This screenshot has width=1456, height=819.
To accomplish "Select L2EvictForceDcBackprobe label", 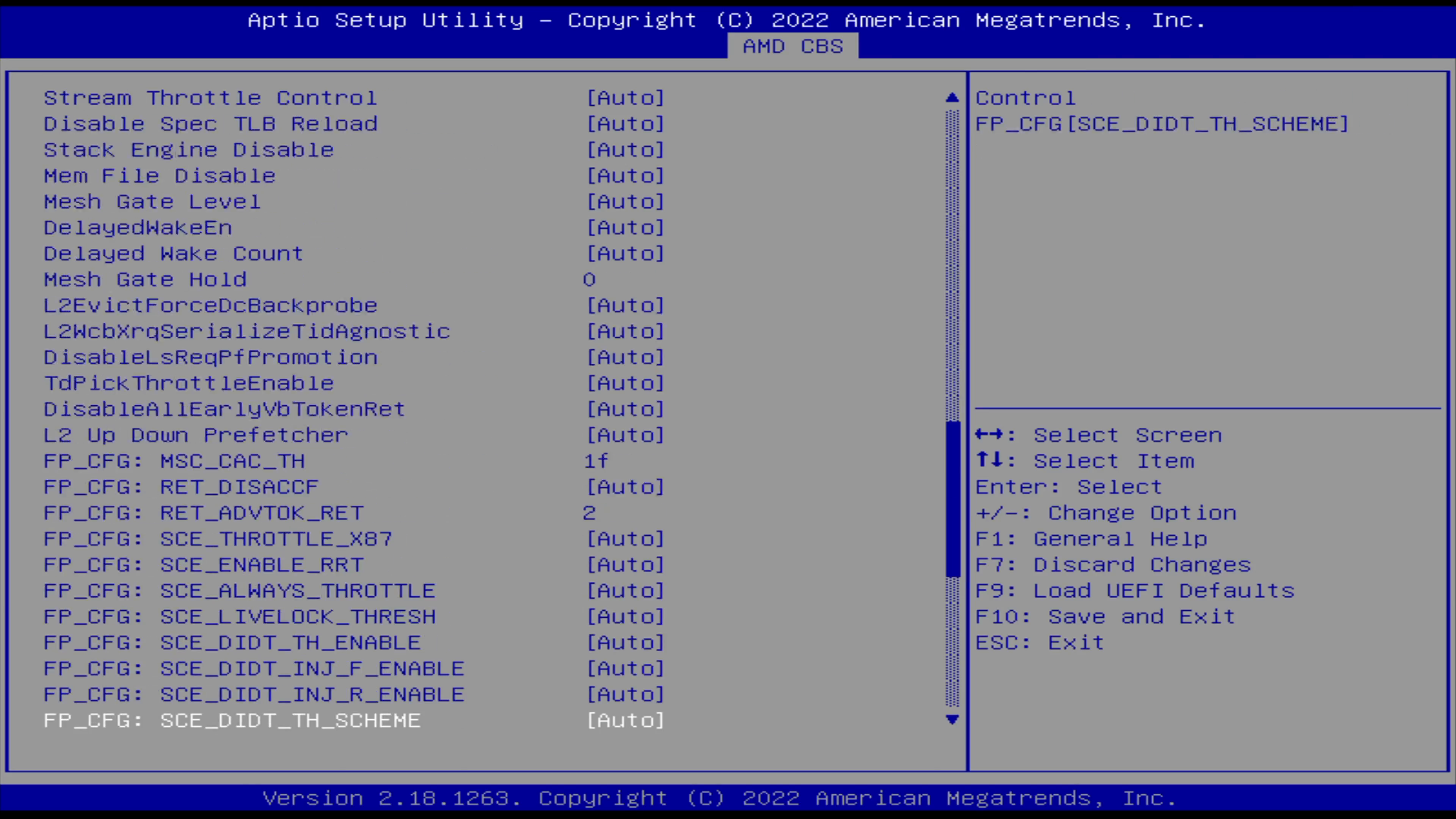I will point(210,306).
